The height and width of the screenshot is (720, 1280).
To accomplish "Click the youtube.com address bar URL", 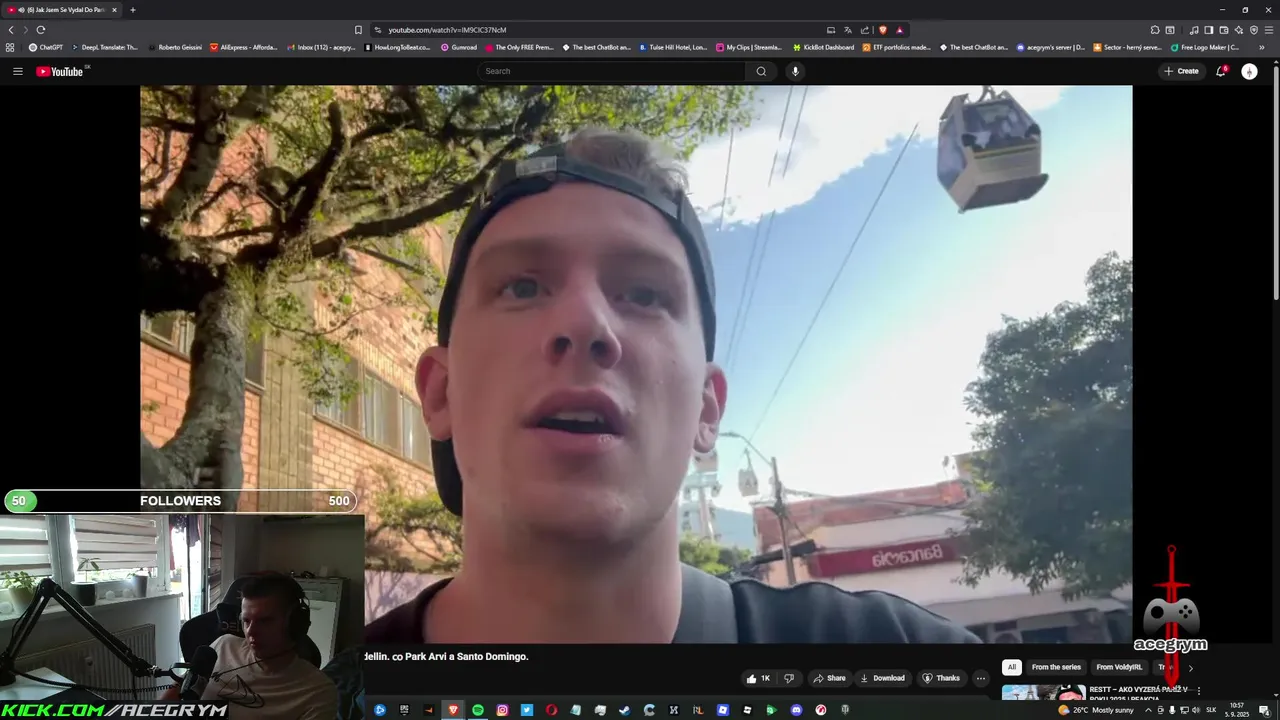I will point(447,30).
